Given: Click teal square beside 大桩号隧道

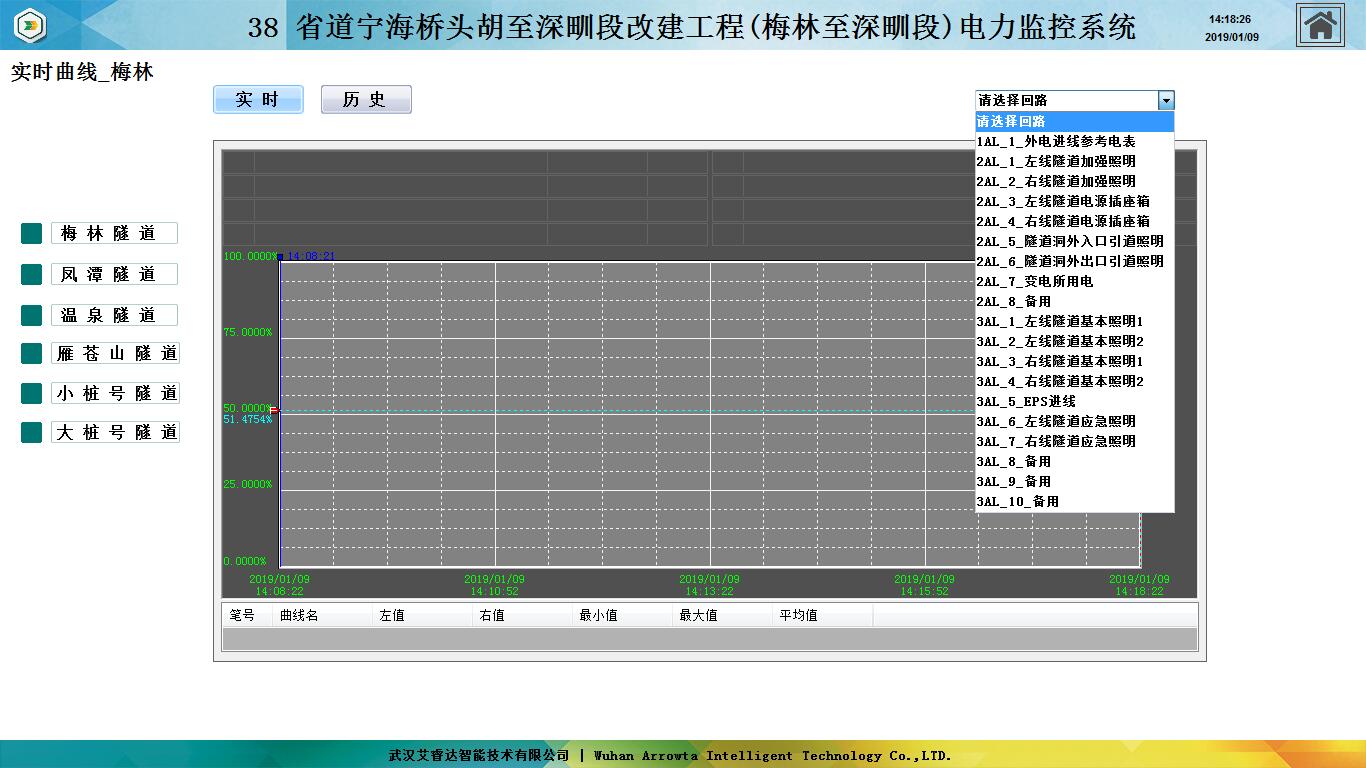Looking at the screenshot, I should [x=31, y=432].
